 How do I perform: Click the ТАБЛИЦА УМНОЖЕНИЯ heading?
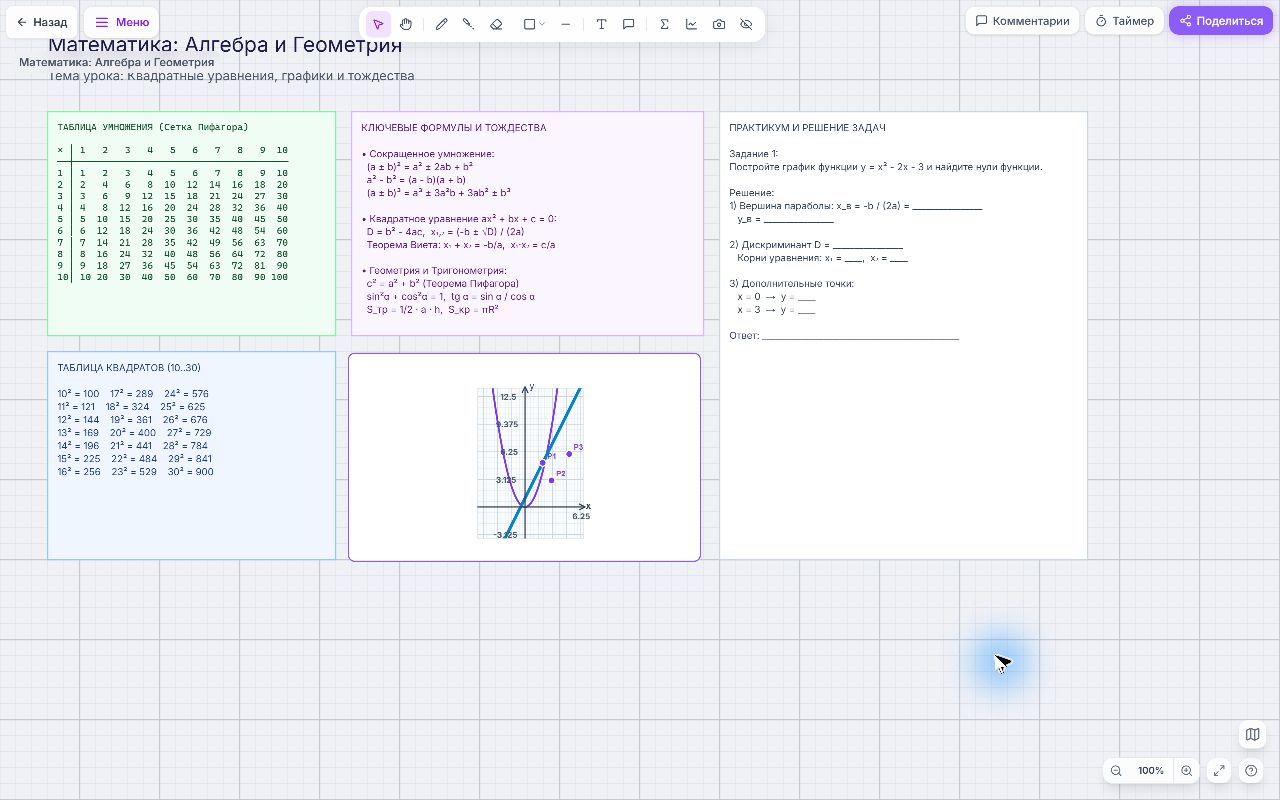tap(153, 127)
